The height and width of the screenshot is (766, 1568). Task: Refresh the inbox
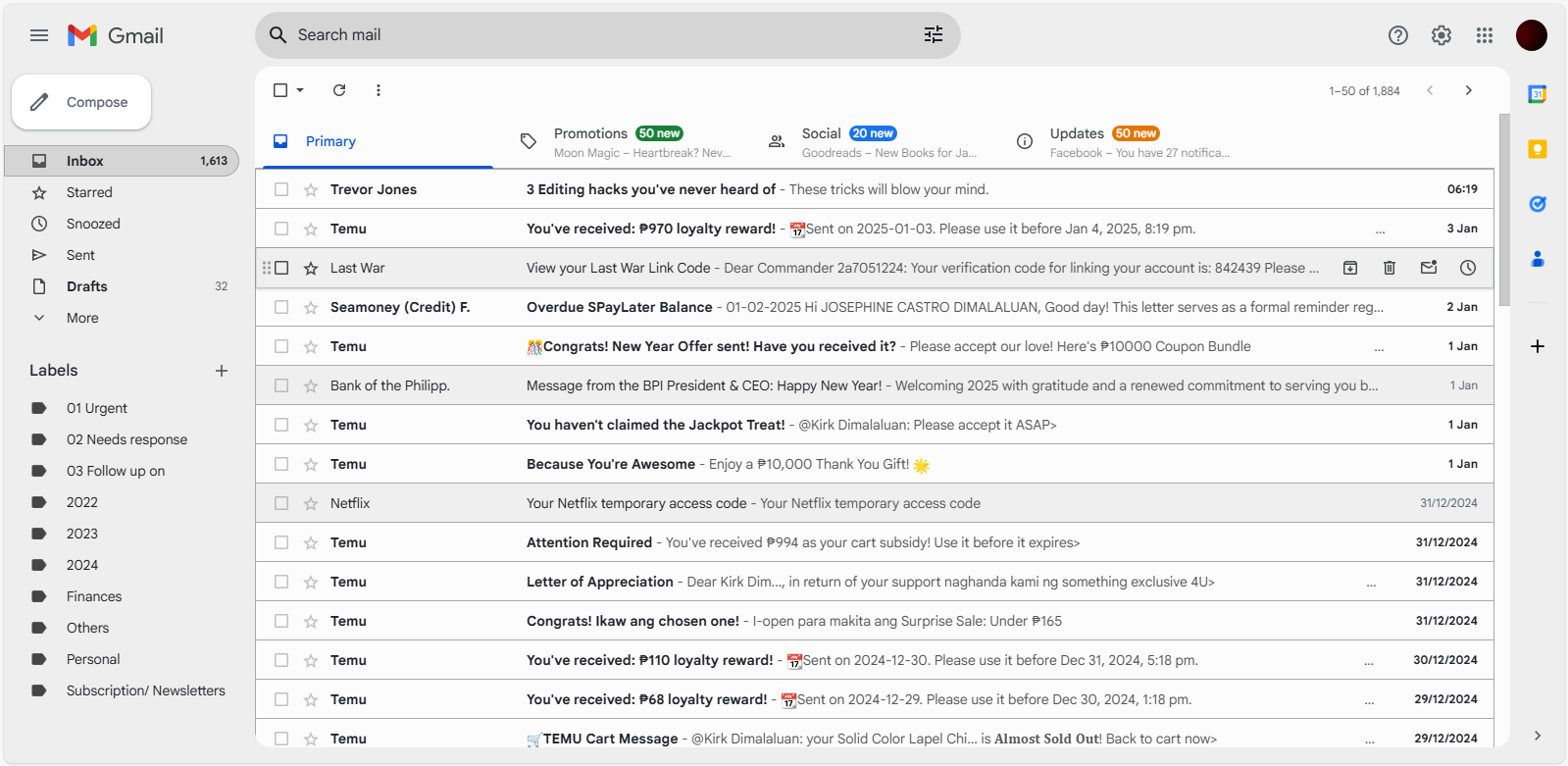(x=339, y=90)
